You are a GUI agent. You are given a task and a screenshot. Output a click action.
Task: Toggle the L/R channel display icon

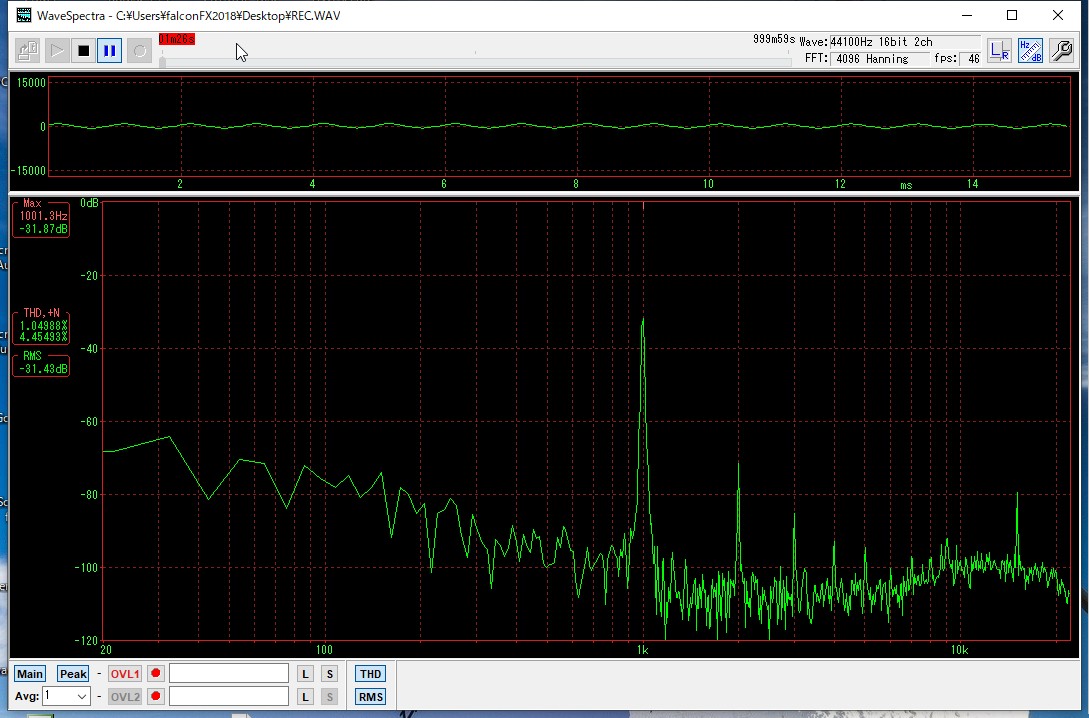point(999,51)
